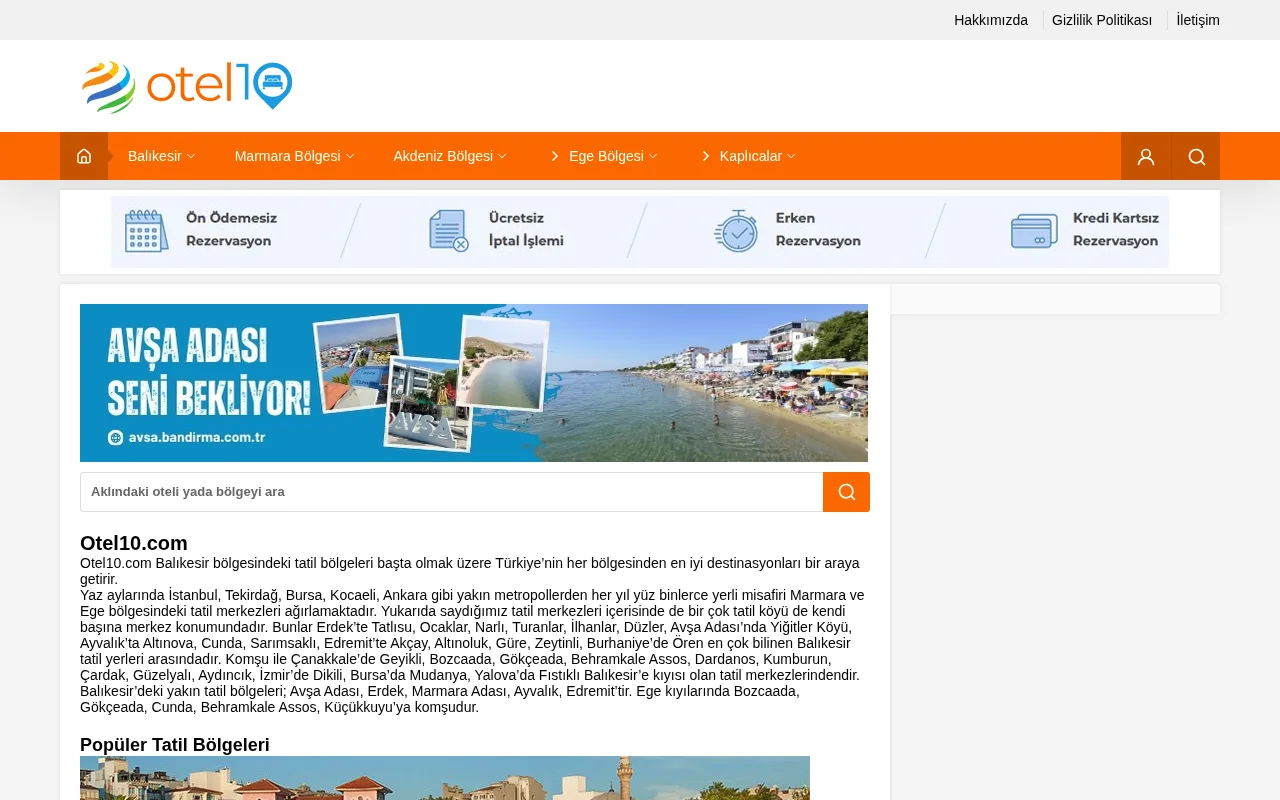Click the Popüler Tatil Bölgeleri image

click(445, 778)
